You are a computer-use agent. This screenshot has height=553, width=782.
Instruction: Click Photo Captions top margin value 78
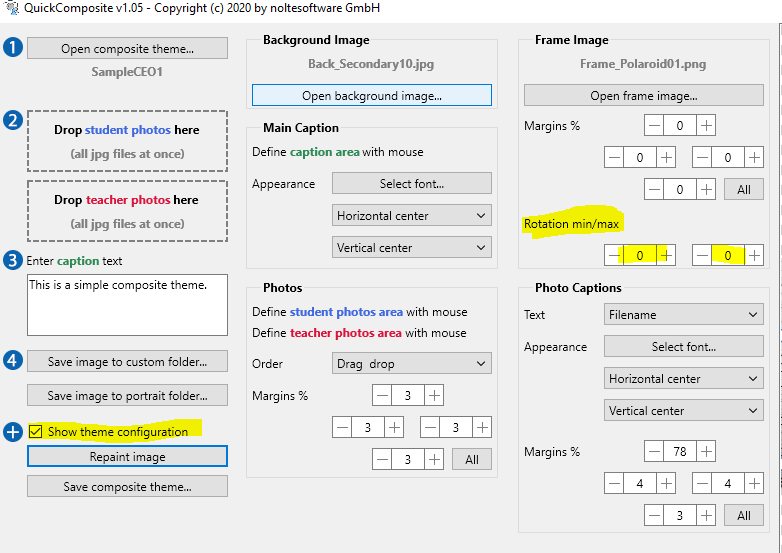tap(680, 451)
